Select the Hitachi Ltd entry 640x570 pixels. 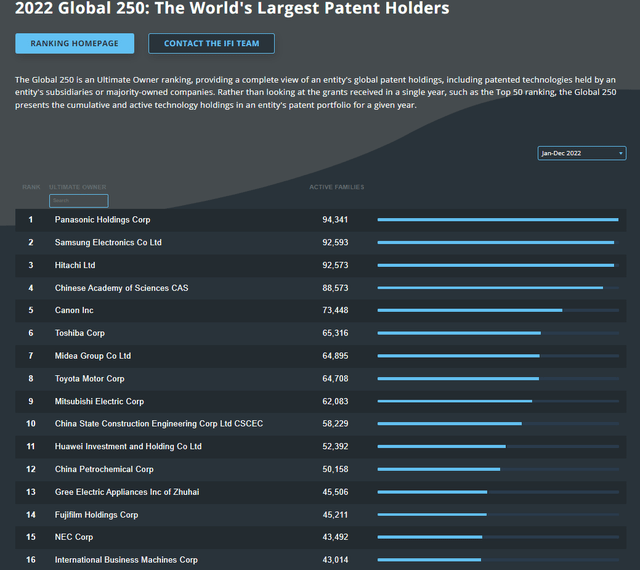[x=75, y=265]
